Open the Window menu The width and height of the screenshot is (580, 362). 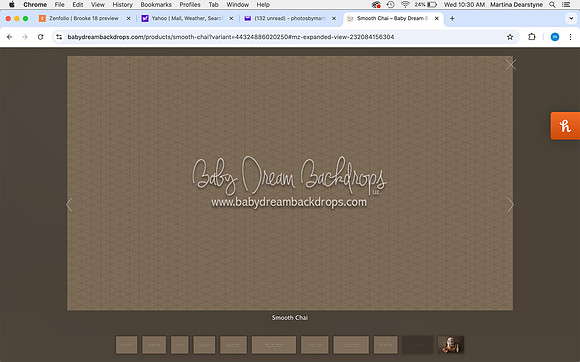(x=237, y=4)
